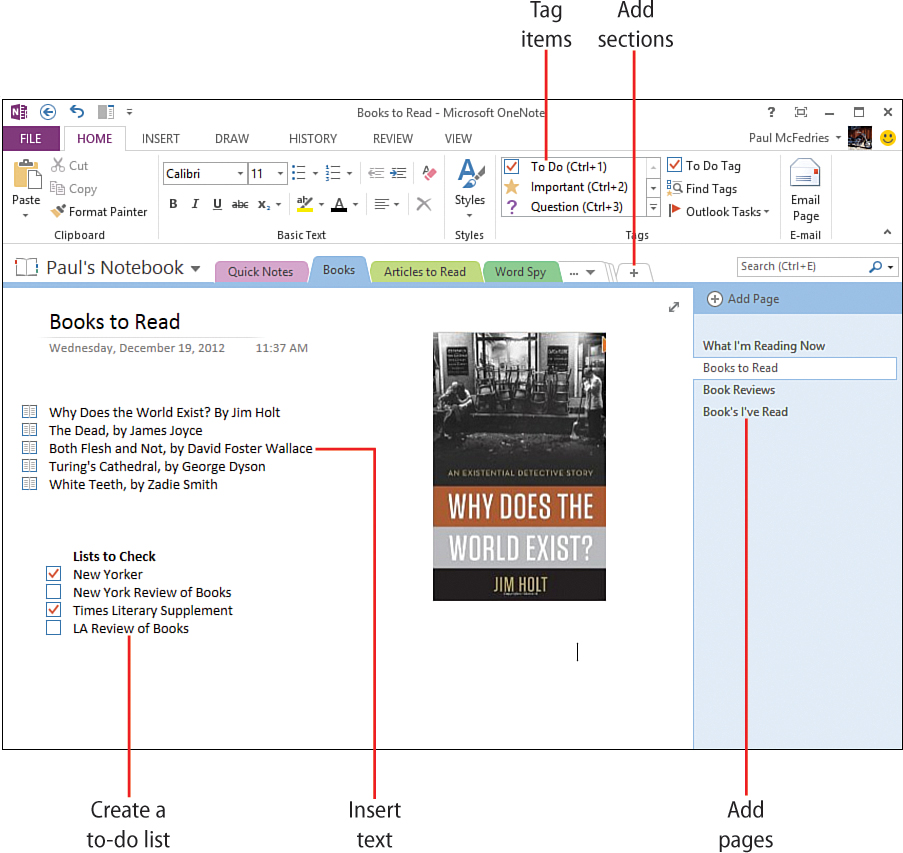Screen dimensions: 903x853
Task: Click the bulleted list icon
Action: tap(298, 173)
